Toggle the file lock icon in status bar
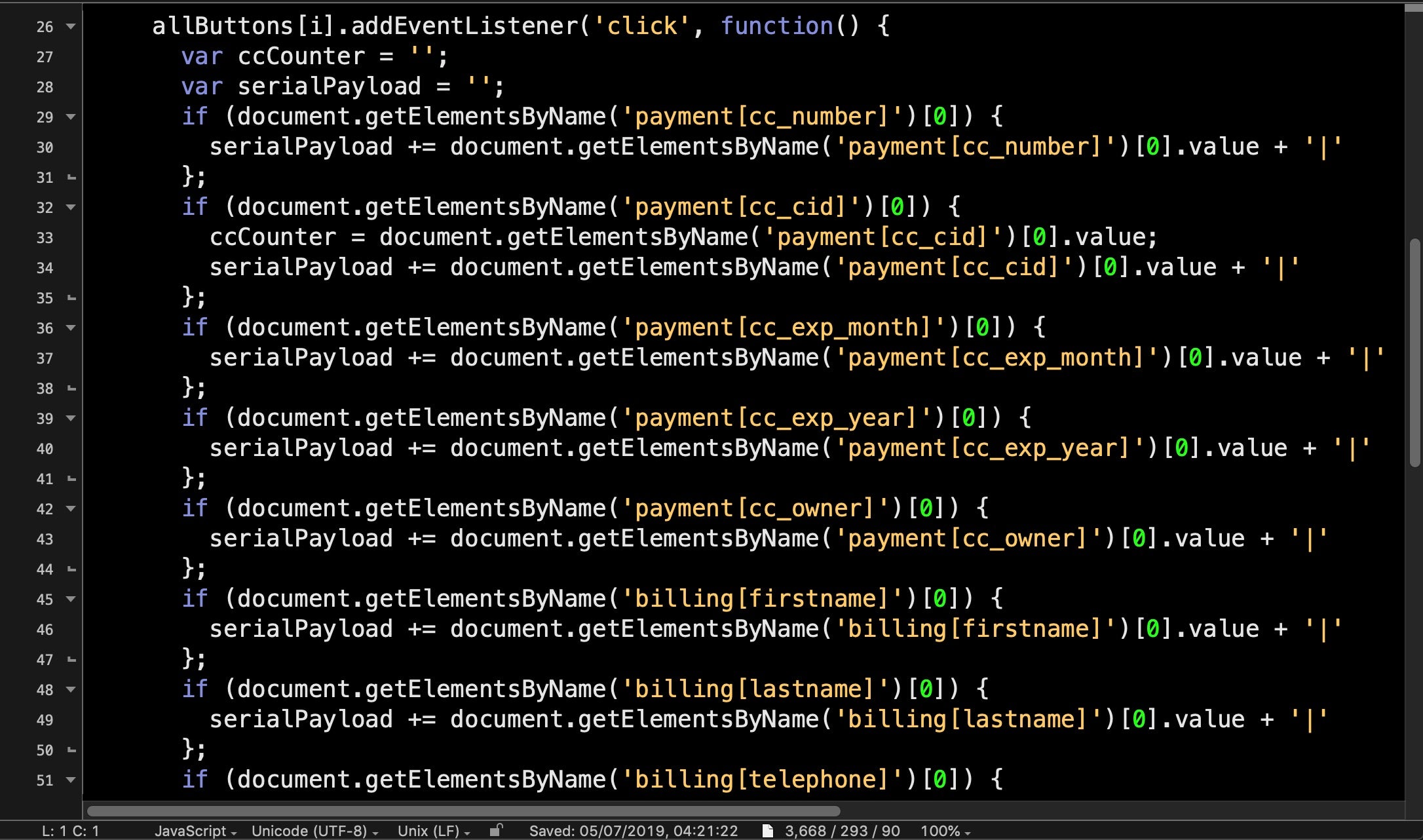Screen dimensions: 1423x840 pos(496,831)
